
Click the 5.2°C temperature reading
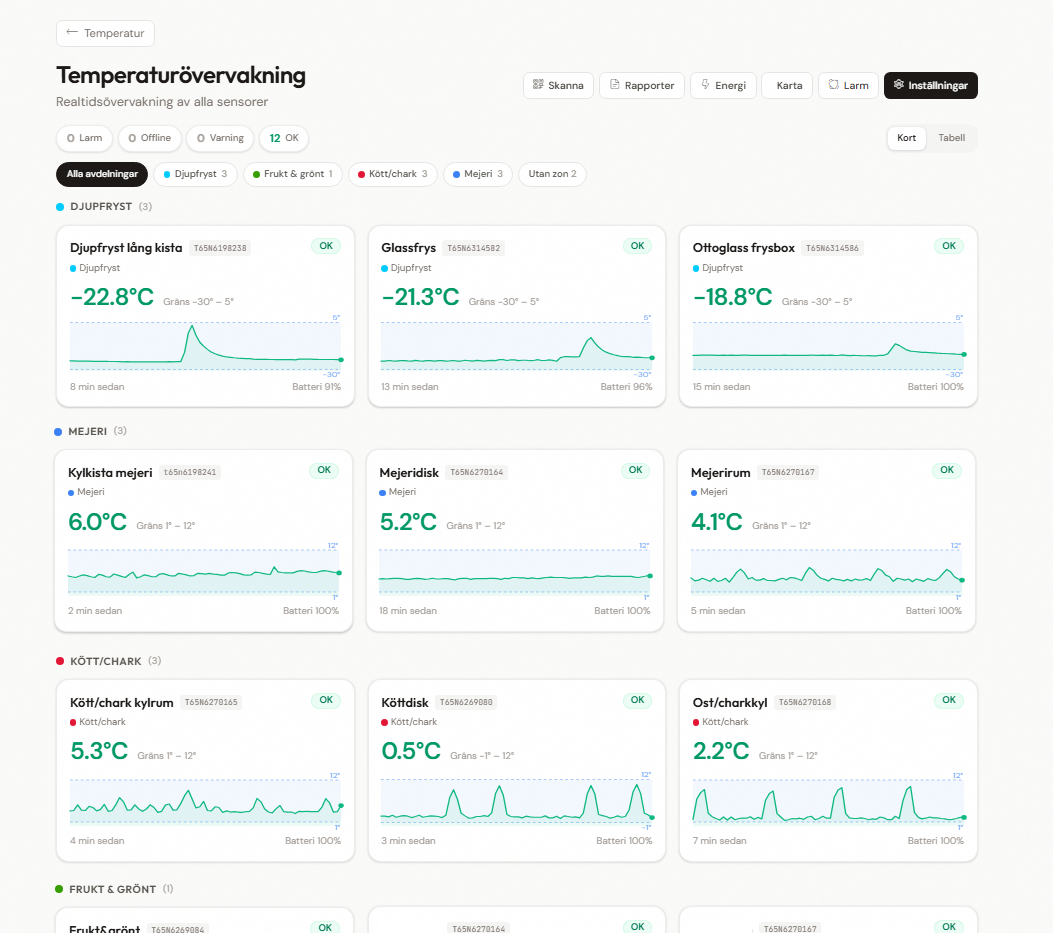click(408, 522)
